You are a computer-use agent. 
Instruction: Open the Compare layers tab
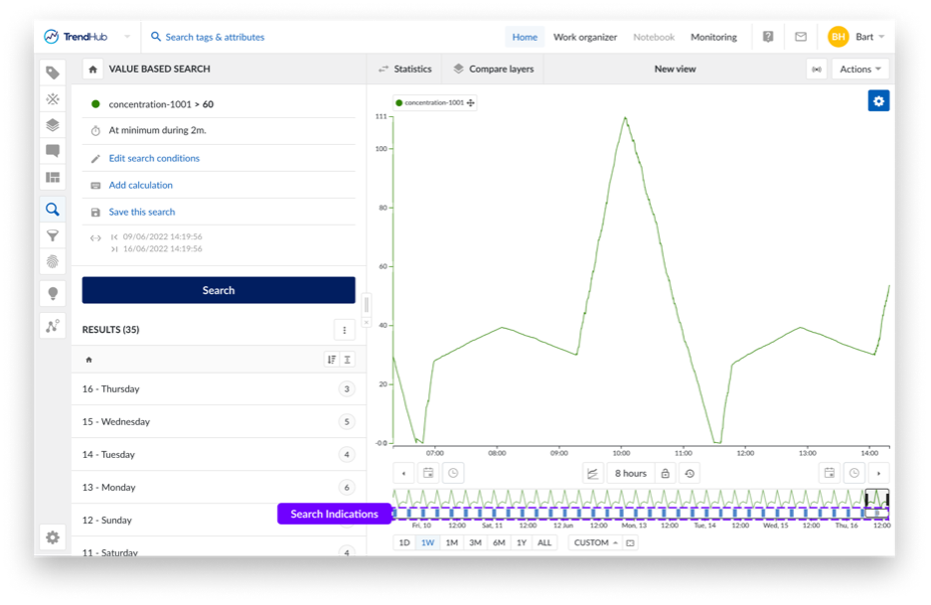click(493, 69)
